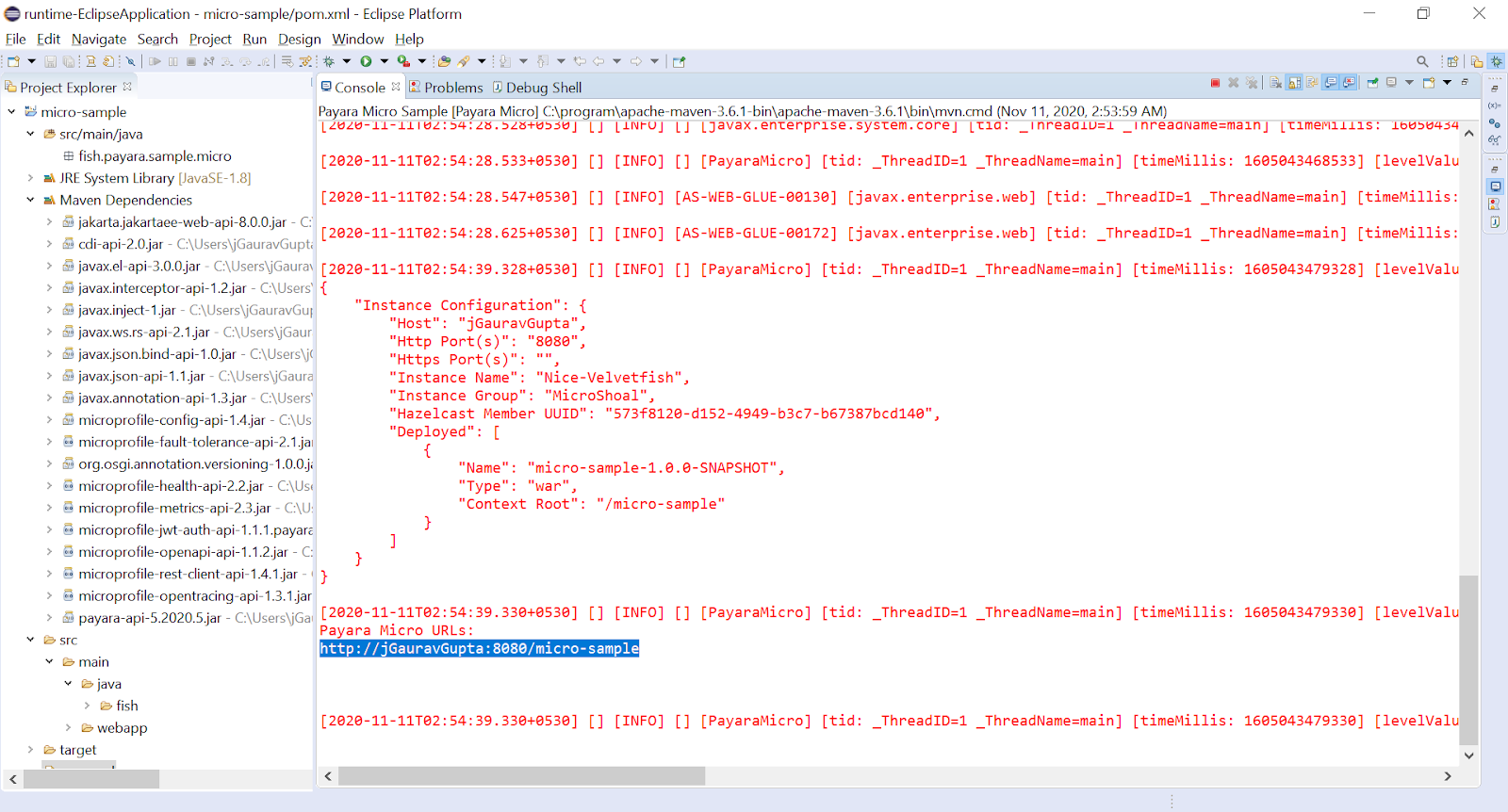This screenshot has width=1508, height=812.
Task: Click the green Run button in toolbar
Action: [366, 61]
